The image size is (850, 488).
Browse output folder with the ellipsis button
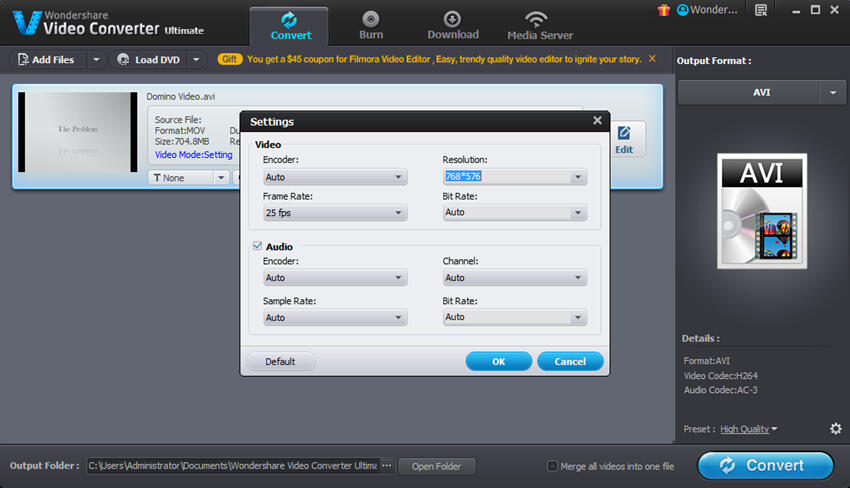(387, 466)
